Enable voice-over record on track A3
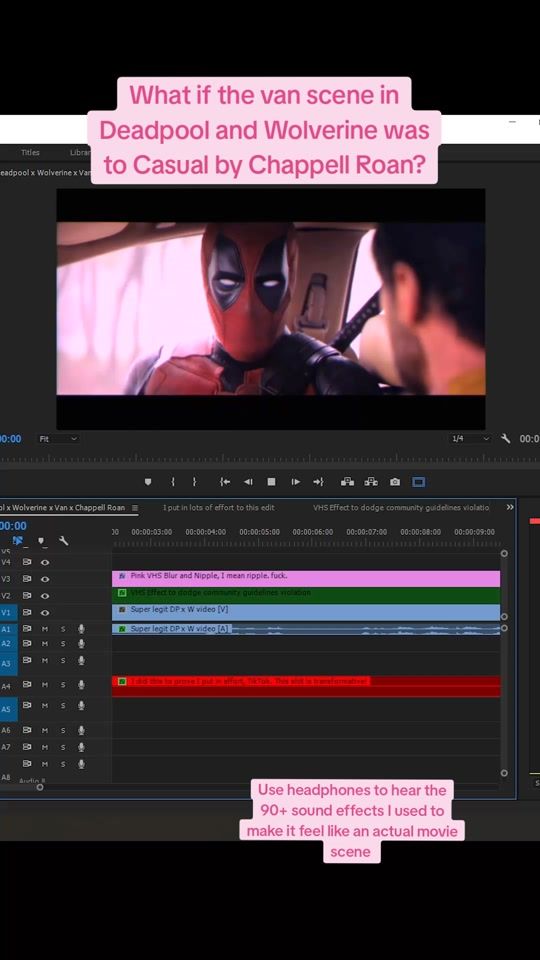This screenshot has width=540, height=960. click(x=81, y=660)
